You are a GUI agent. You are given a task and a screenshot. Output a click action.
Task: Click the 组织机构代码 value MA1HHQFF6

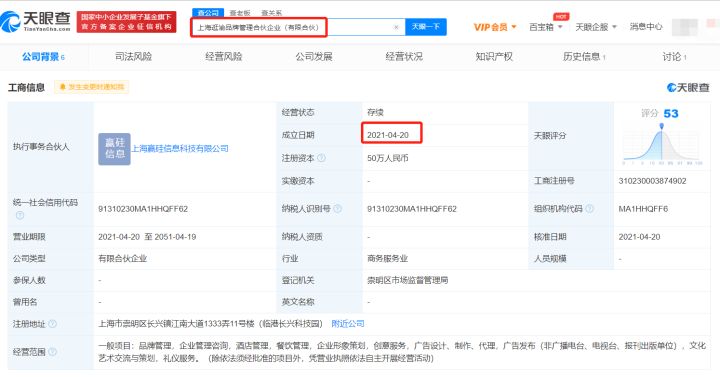tap(643, 209)
